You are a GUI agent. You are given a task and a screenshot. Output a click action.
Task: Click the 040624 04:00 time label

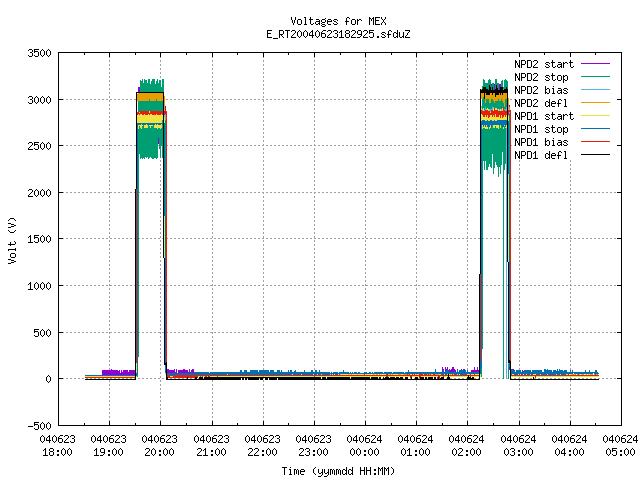569,446
